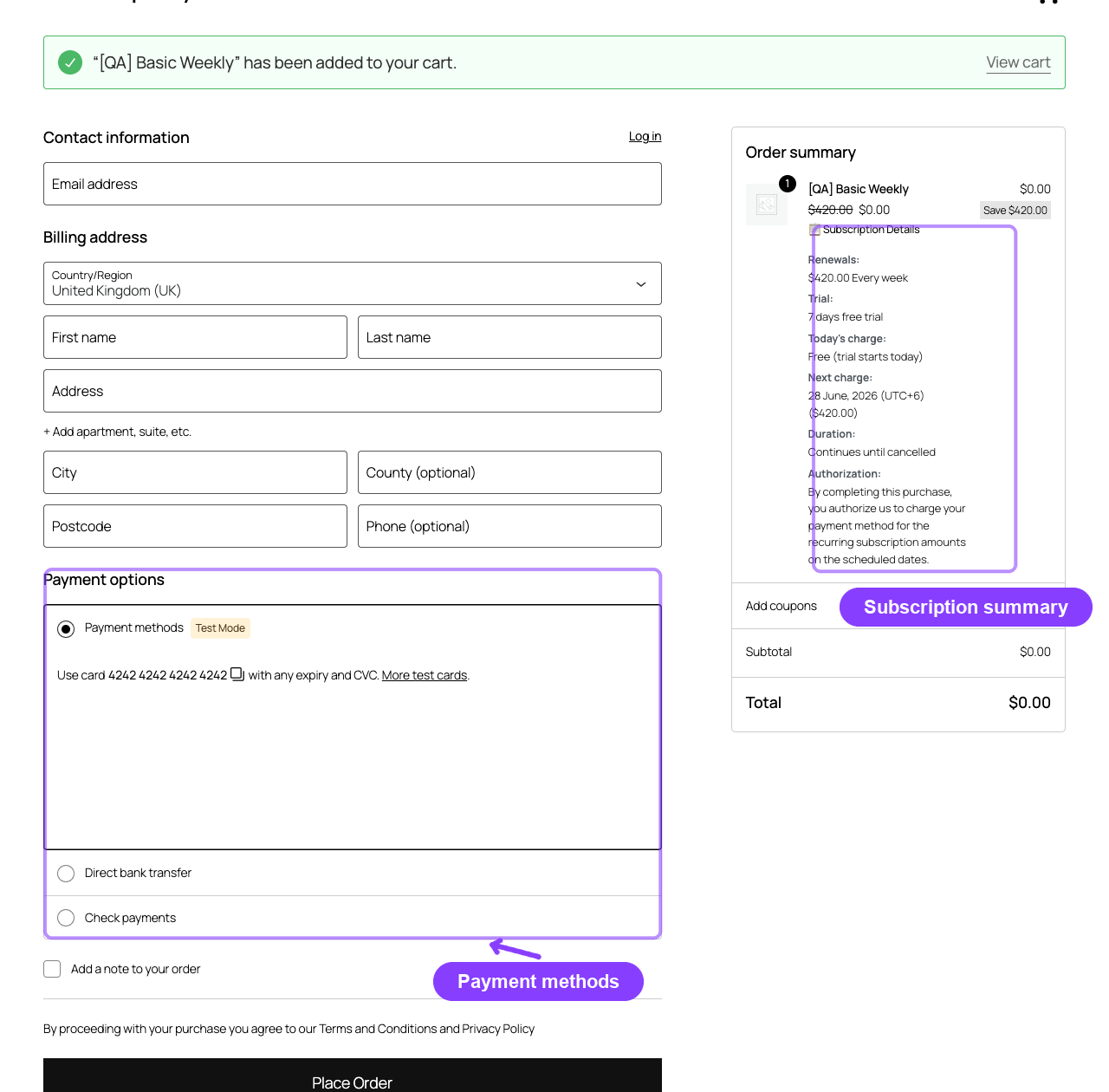Viewport: 1109px width, 1092px height.
Task: Click the Save $420.00 badge
Action: coord(1015,210)
